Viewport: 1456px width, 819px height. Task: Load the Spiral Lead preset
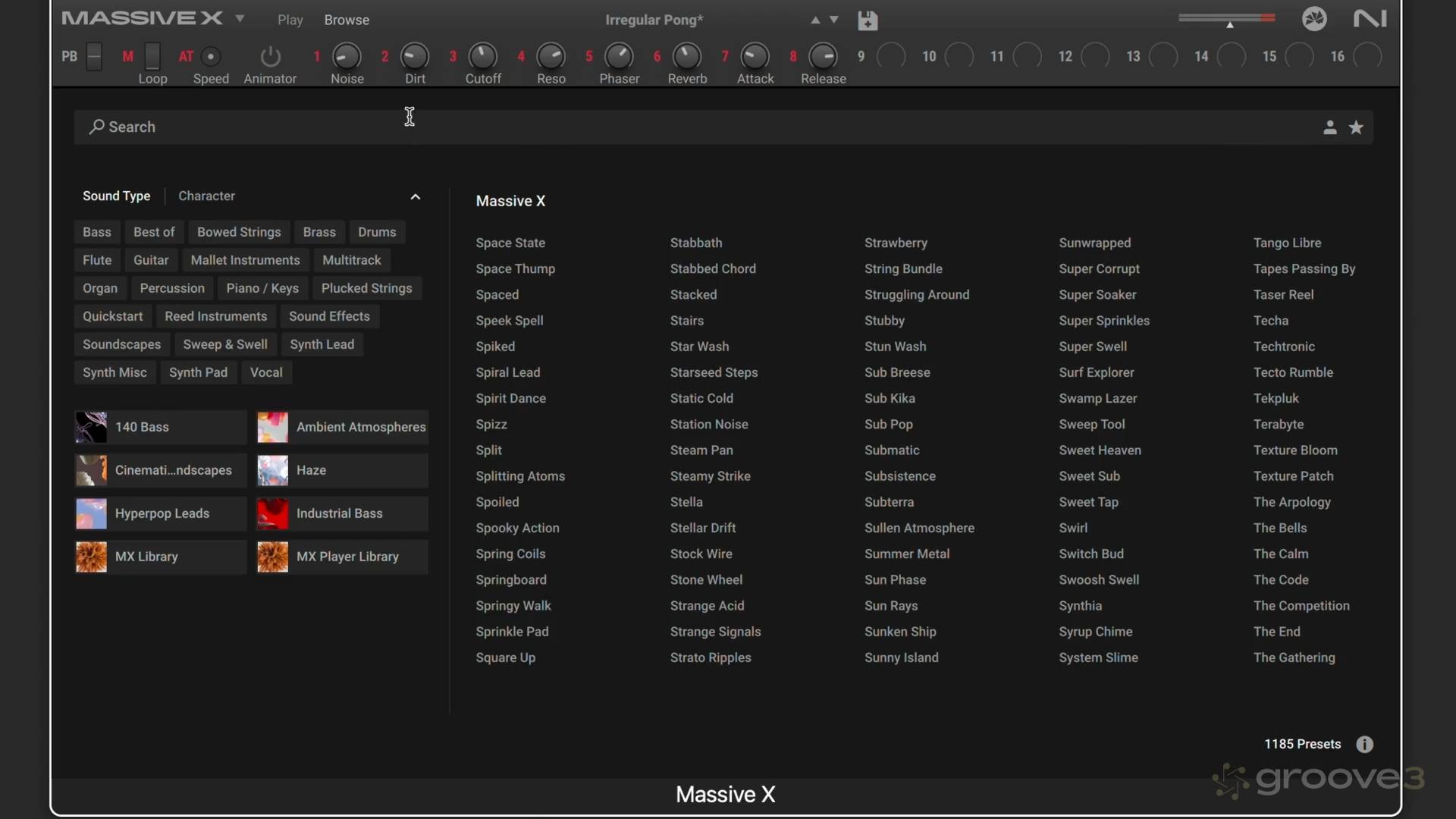[507, 372]
